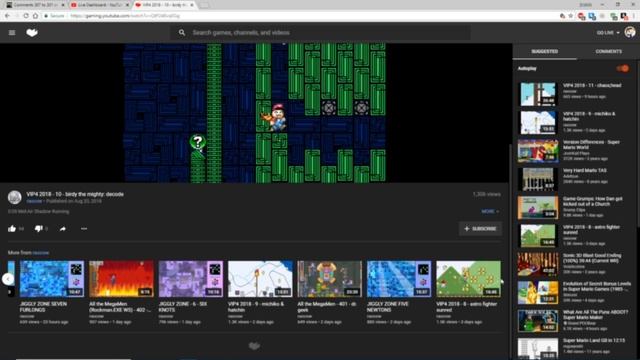Image resolution: width=640 pixels, height=360 pixels.
Task: Open JIGGLY ZONE 6 SIX KNOTS thumbnail
Action: pyautogui.click(x=191, y=279)
